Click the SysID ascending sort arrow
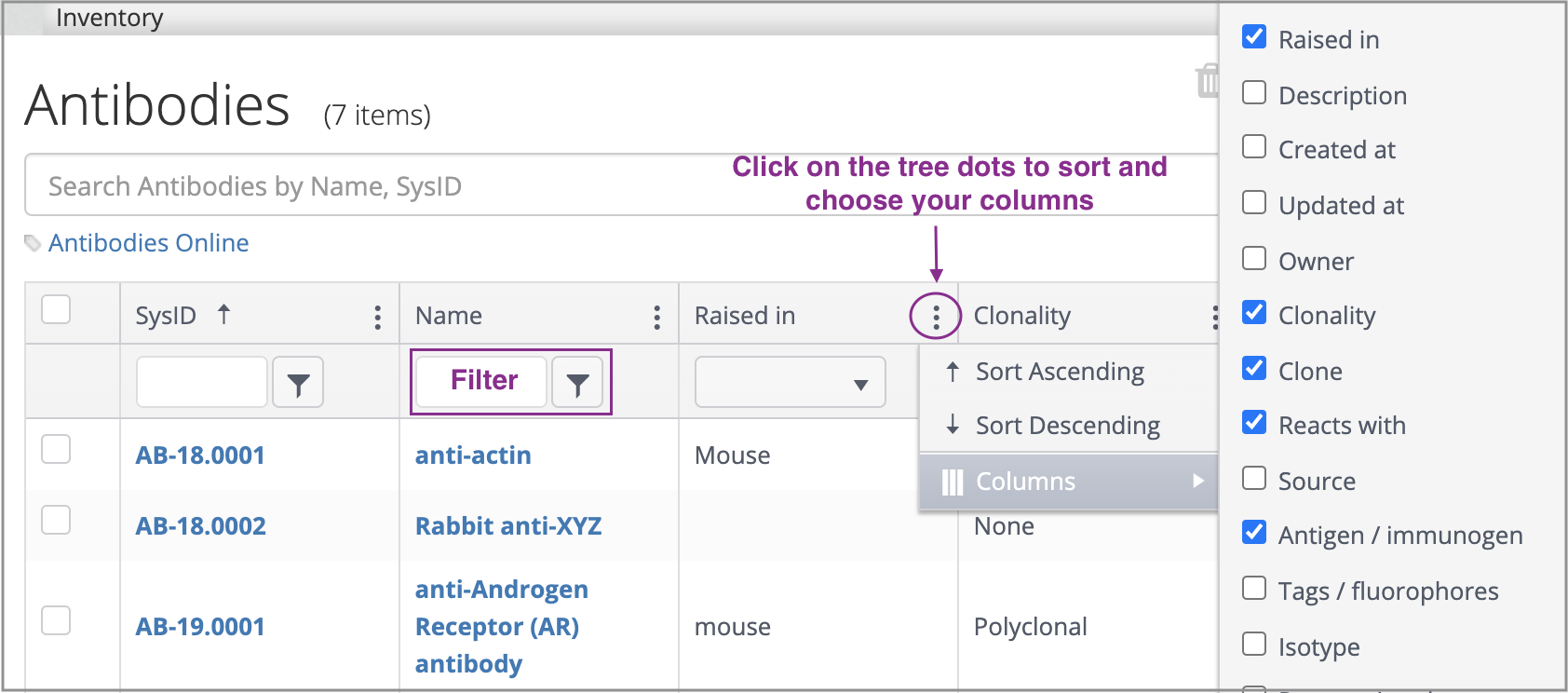Viewport: 1568px width, 693px height. coord(223,315)
